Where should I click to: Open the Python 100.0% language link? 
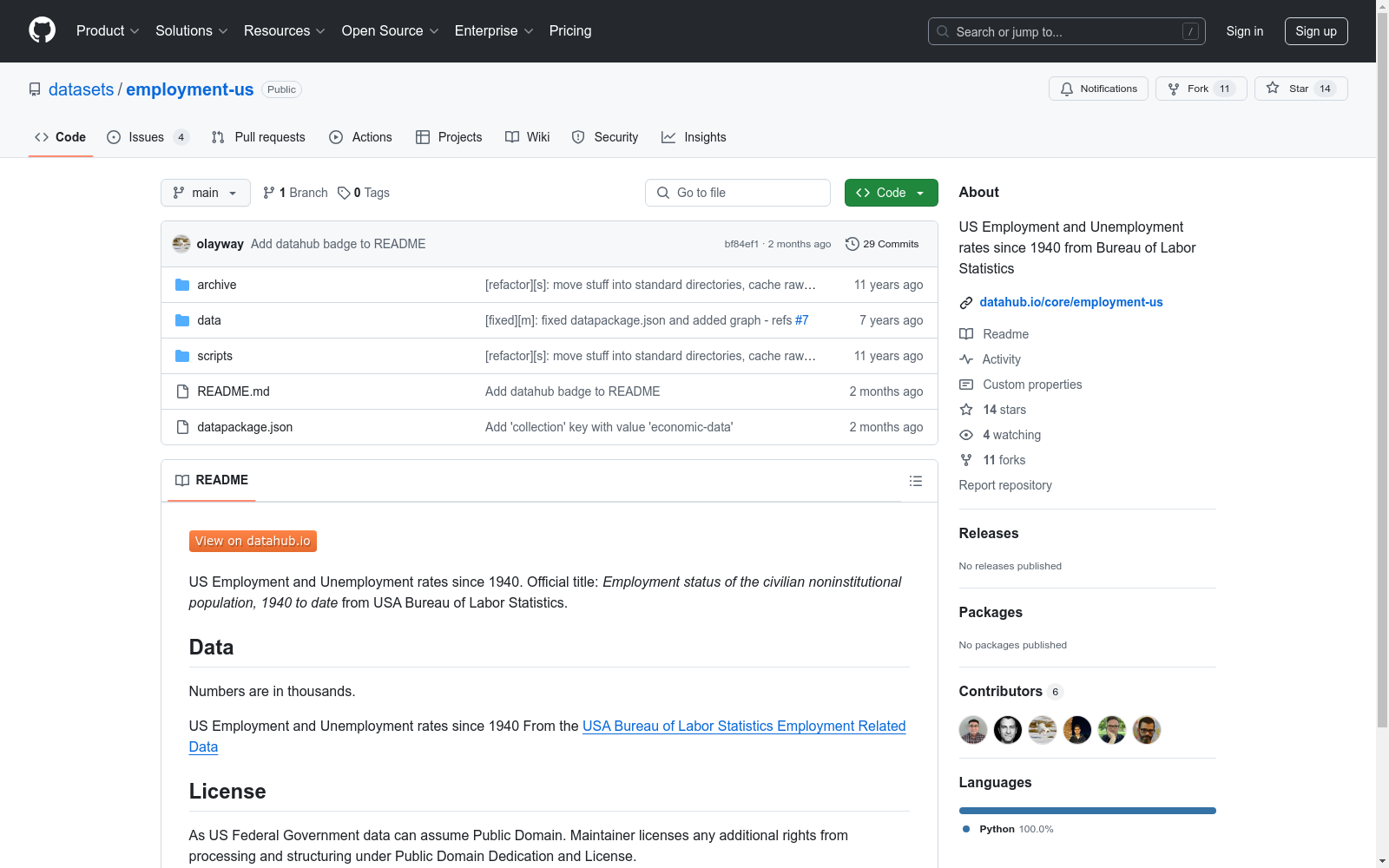pyautogui.click(x=1008, y=829)
